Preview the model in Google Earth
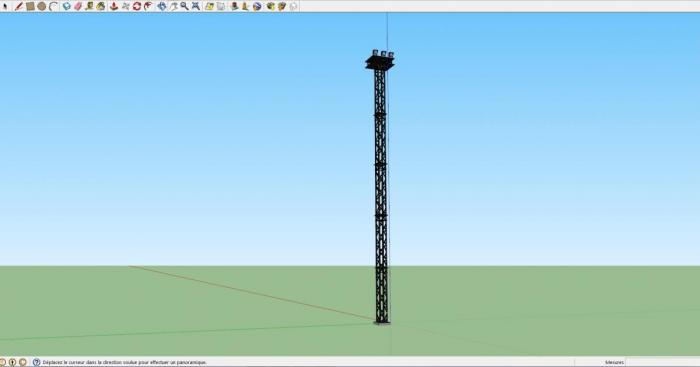 tap(257, 6)
